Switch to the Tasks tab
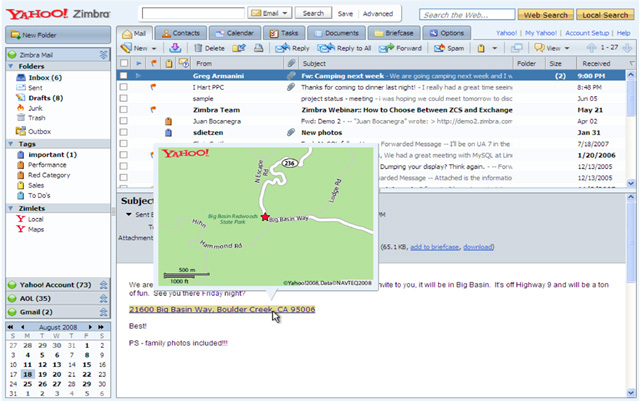Viewport: 640px width, 402px height. point(284,33)
